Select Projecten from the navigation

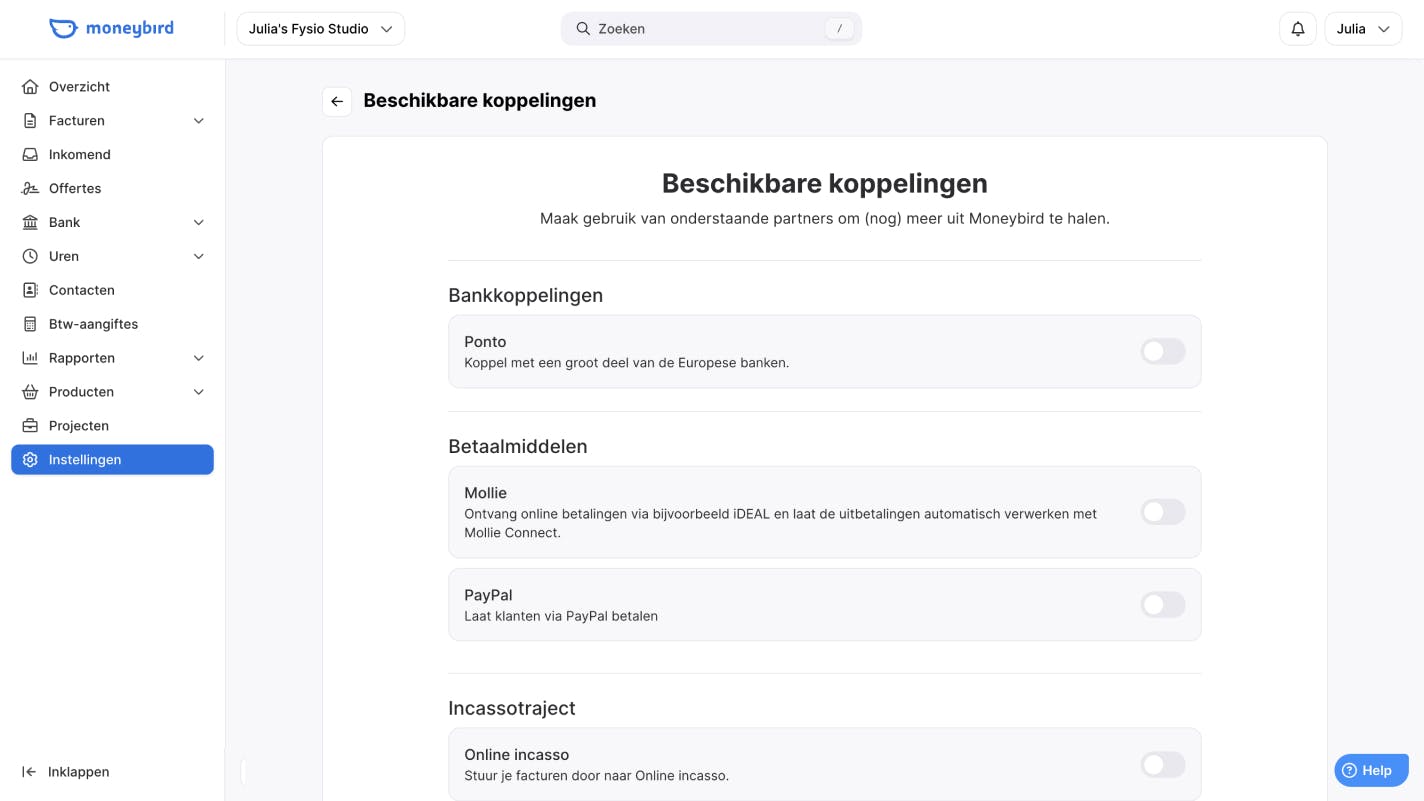coord(79,425)
